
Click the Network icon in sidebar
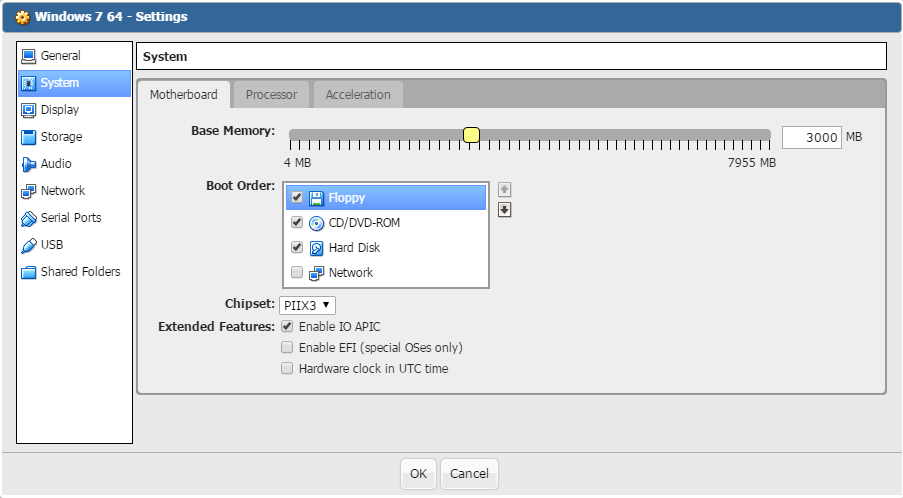(x=29, y=191)
